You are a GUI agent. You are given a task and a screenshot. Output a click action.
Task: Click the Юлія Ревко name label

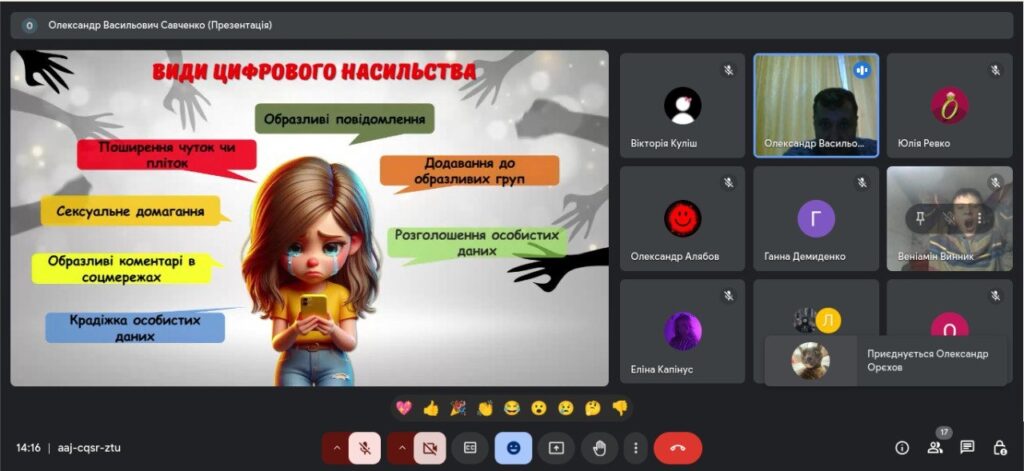click(924, 143)
